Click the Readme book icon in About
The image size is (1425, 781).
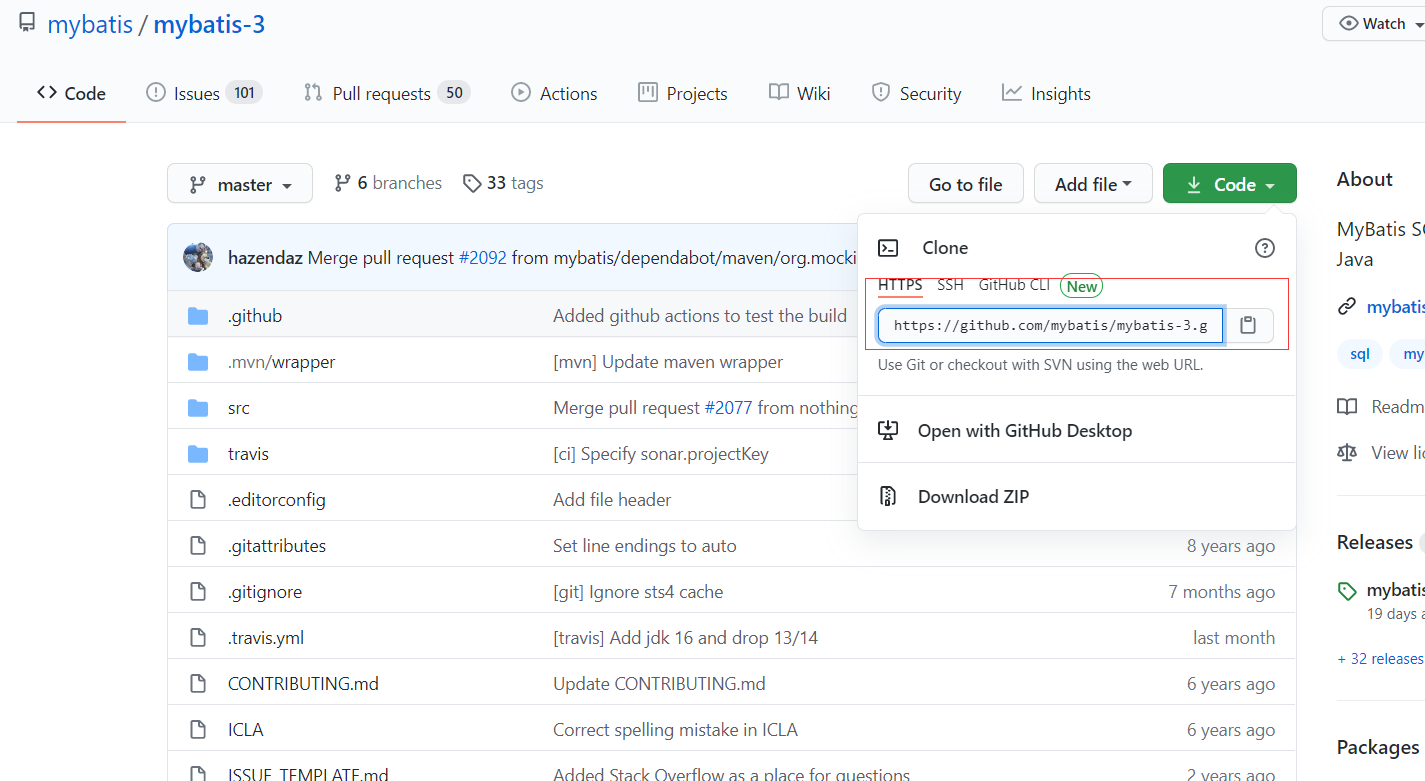click(1347, 407)
